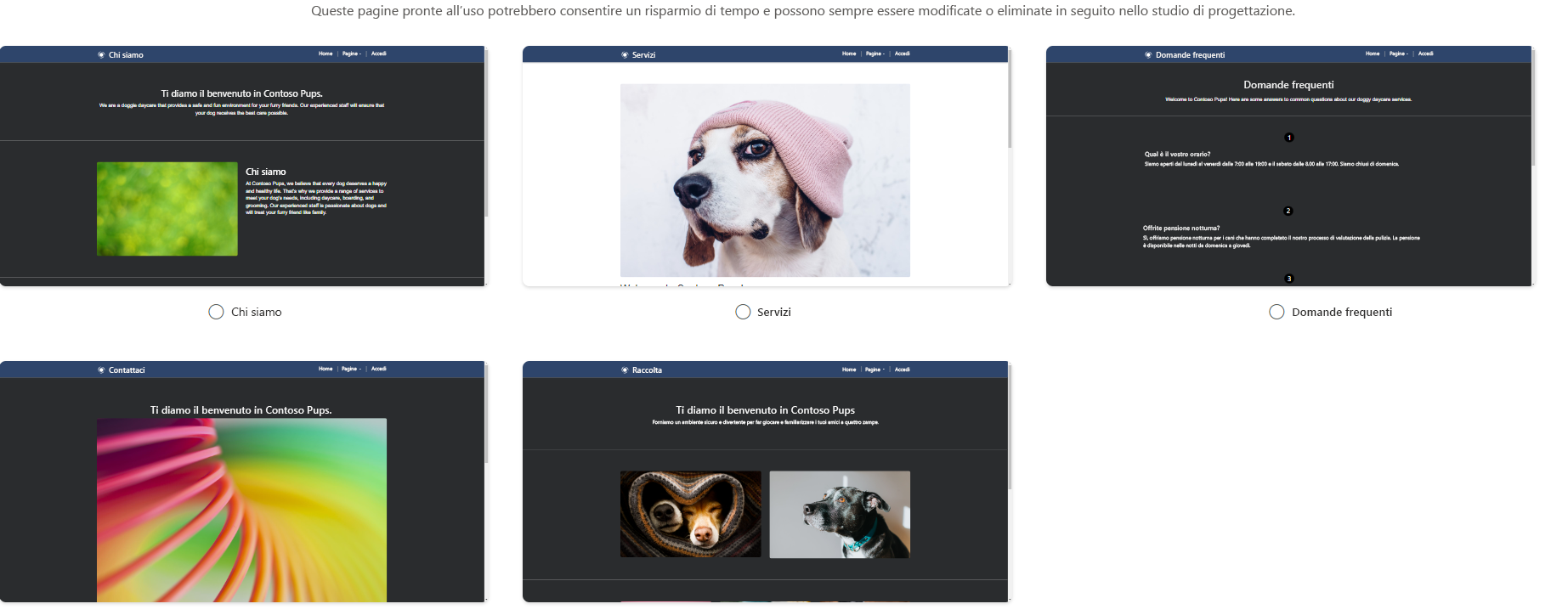Click Accedi in the Raccolta preview nav
The height and width of the screenshot is (615, 1568).
coord(903,370)
